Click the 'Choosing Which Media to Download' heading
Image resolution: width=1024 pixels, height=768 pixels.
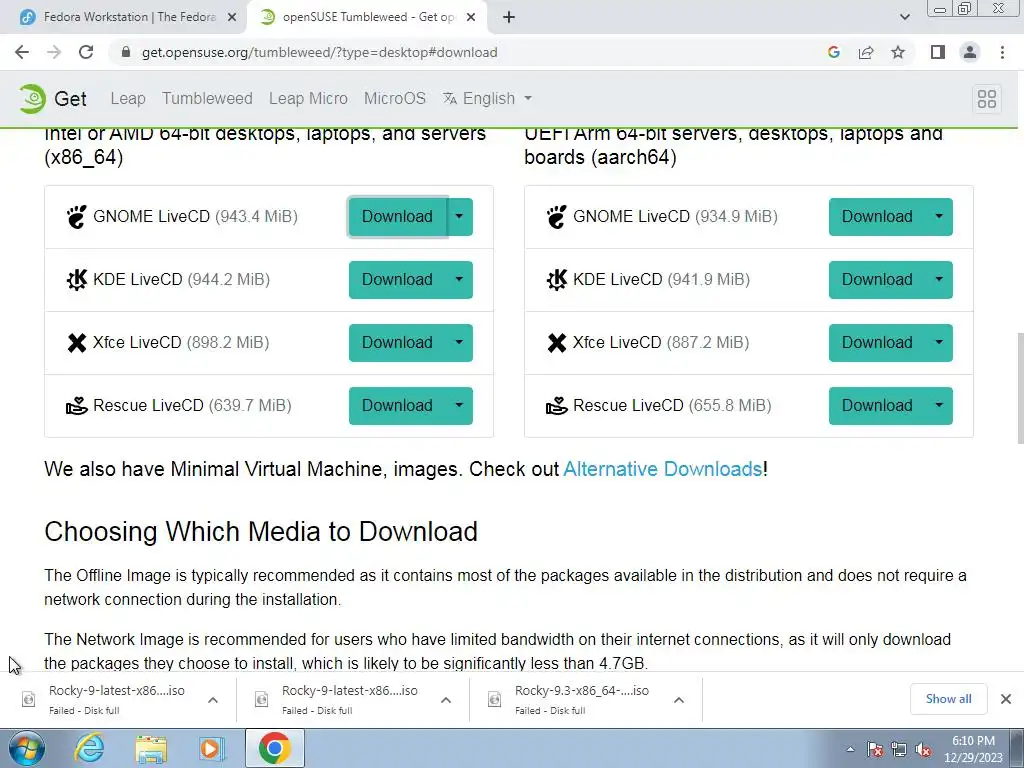[x=261, y=532]
